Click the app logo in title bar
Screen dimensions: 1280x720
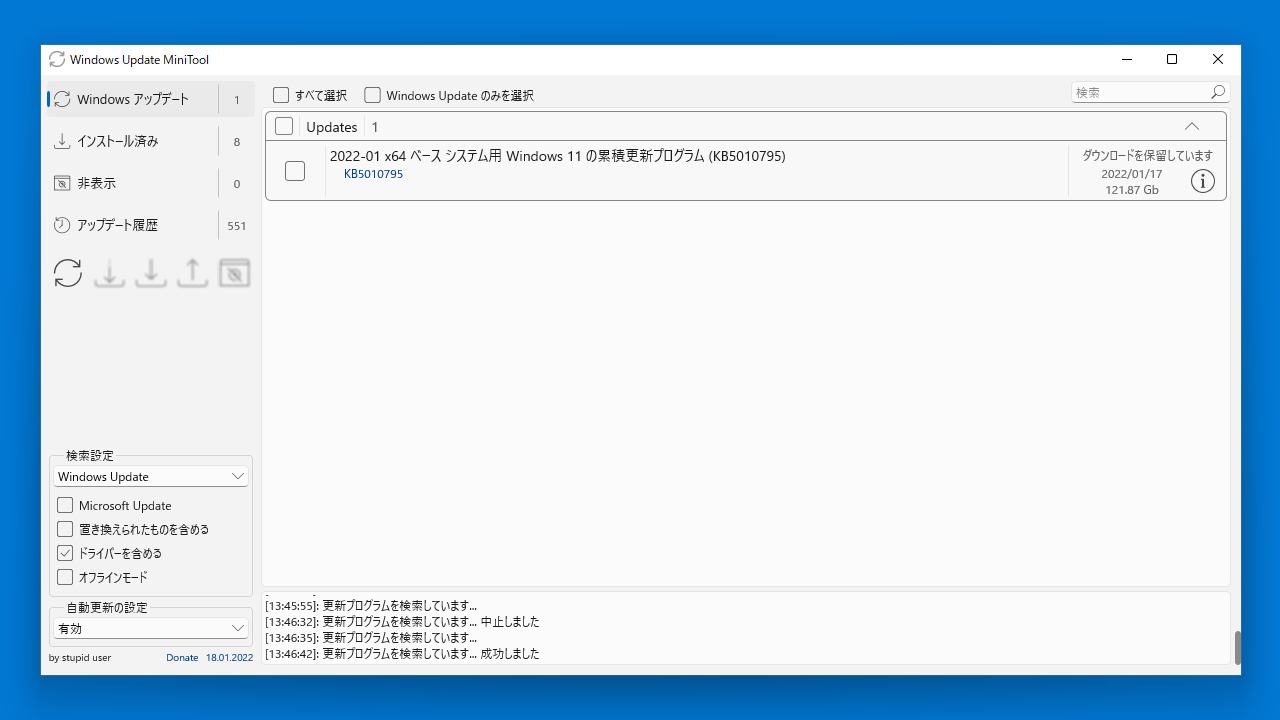pyautogui.click(x=57, y=59)
